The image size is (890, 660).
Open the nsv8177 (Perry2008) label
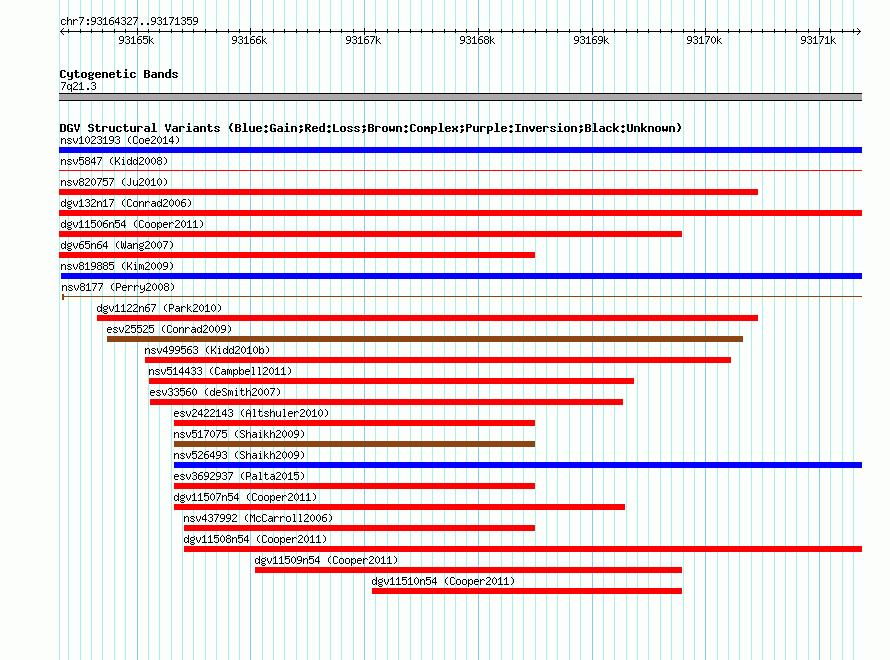point(118,287)
